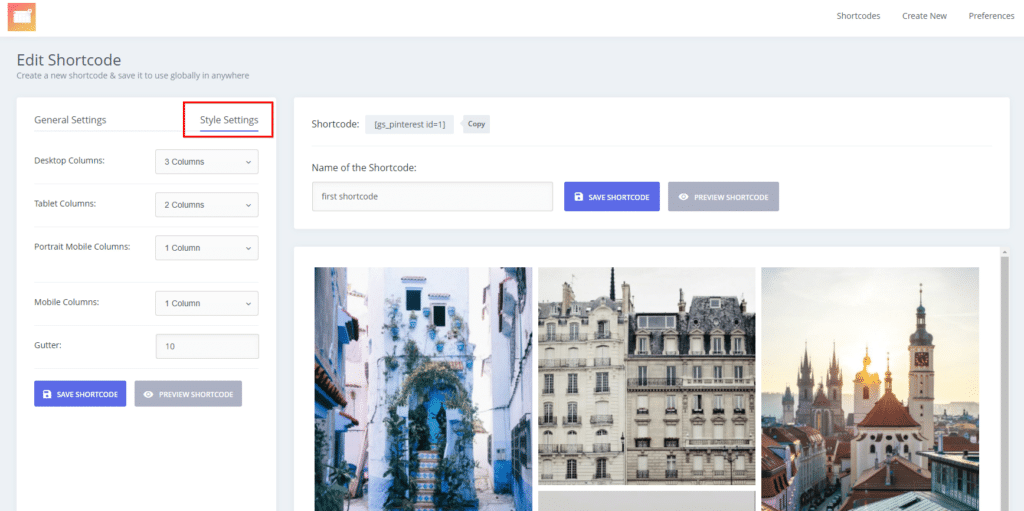
Task: Open Preferences in the top navigation
Action: click(x=991, y=16)
